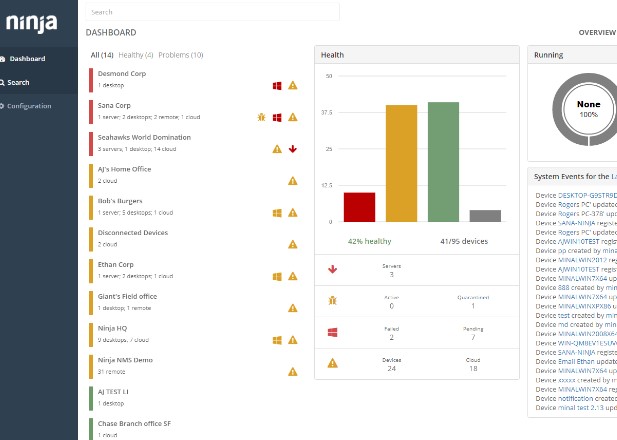Open device link SANA-NINJA in first event
Image resolution: width=617 pixels, height=440 pixels.
pos(576,223)
